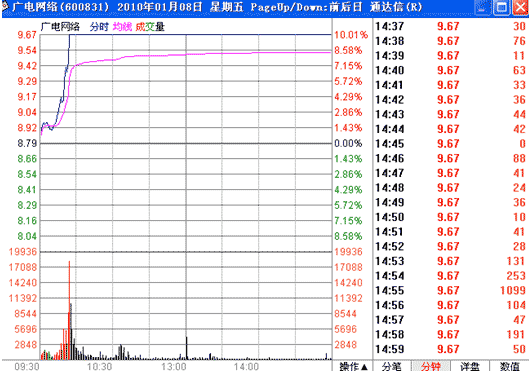Click the 13:00 volume spike bar
Screen dimensions: 529x372
coord(187,348)
